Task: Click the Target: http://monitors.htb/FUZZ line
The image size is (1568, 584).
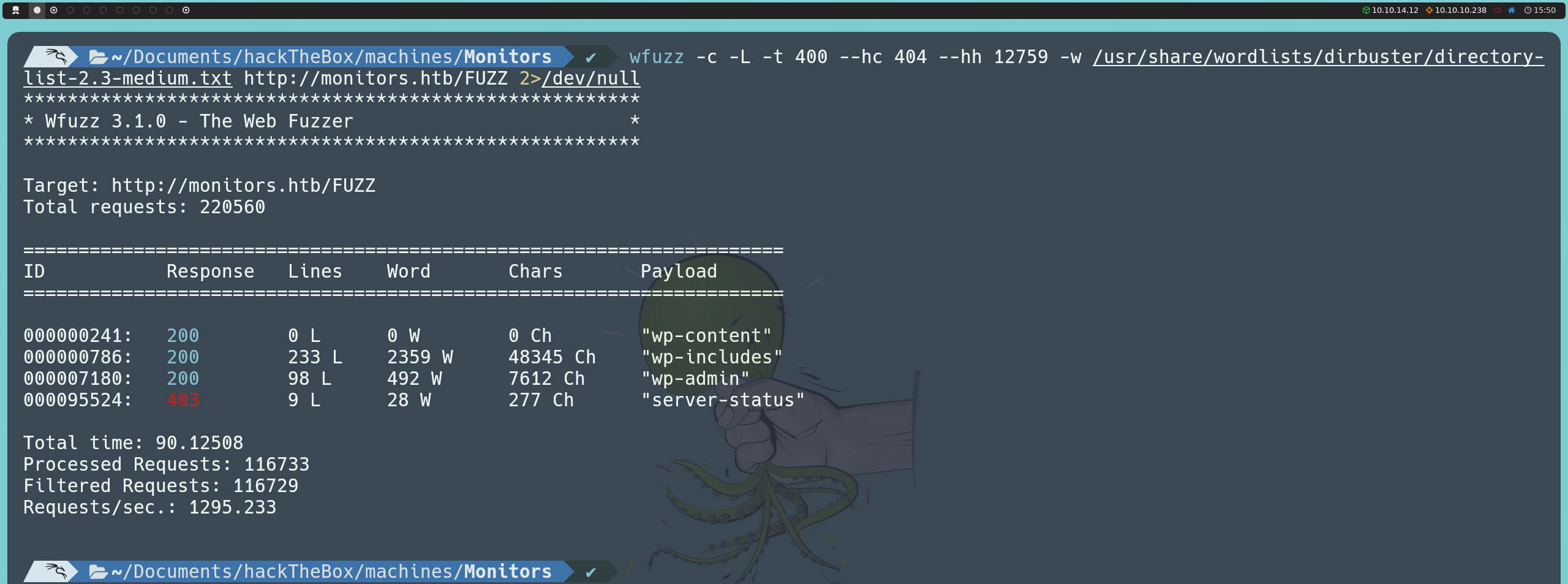Action: tap(199, 186)
